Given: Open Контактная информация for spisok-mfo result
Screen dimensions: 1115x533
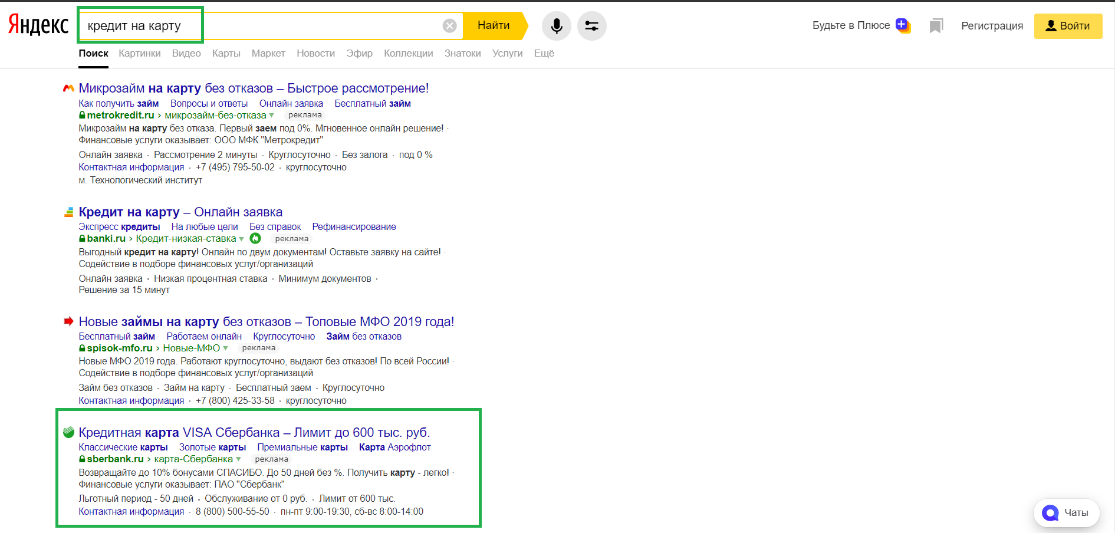Looking at the screenshot, I should [131, 401].
